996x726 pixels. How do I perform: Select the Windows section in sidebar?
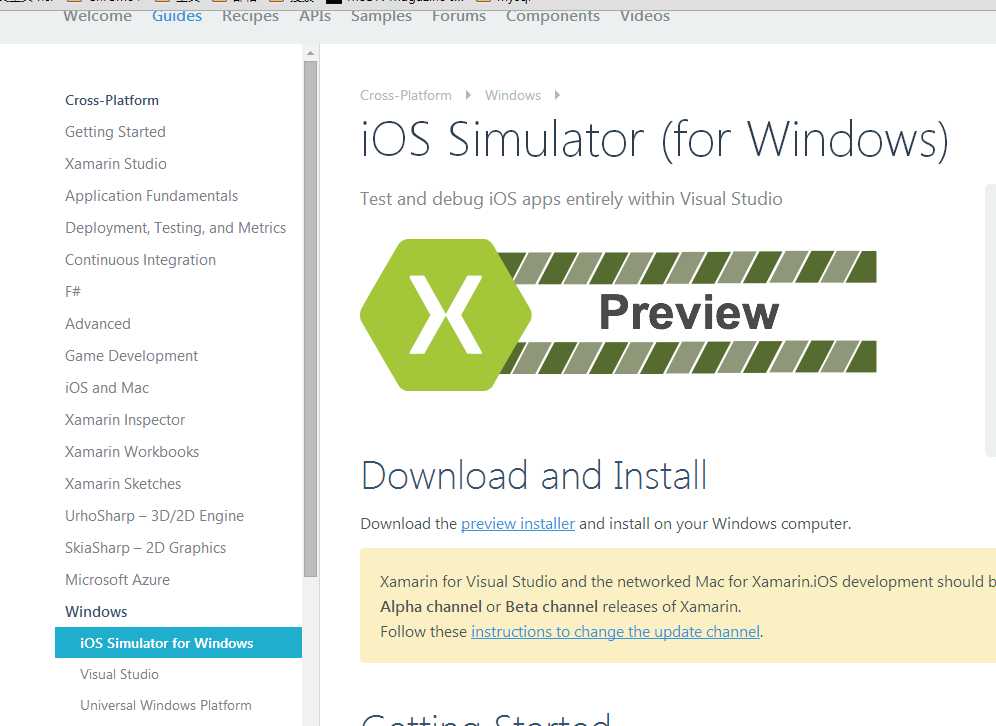pos(96,612)
